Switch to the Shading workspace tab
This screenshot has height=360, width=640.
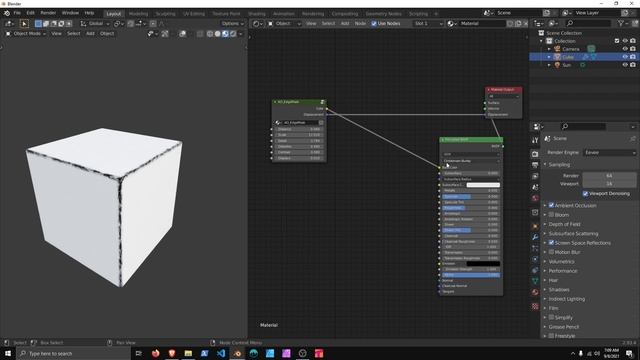point(257,13)
